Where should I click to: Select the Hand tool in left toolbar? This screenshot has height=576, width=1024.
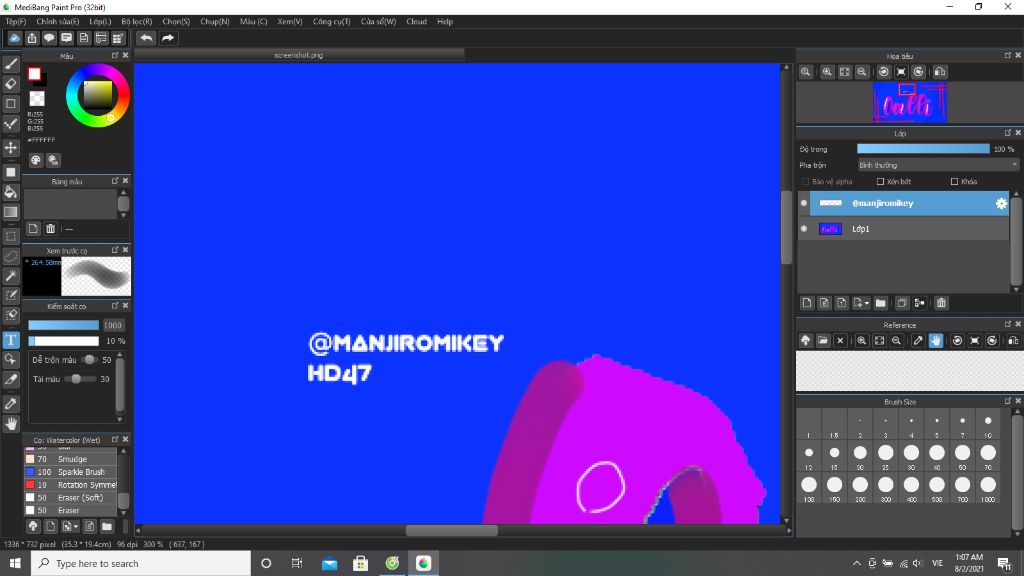click(11, 424)
